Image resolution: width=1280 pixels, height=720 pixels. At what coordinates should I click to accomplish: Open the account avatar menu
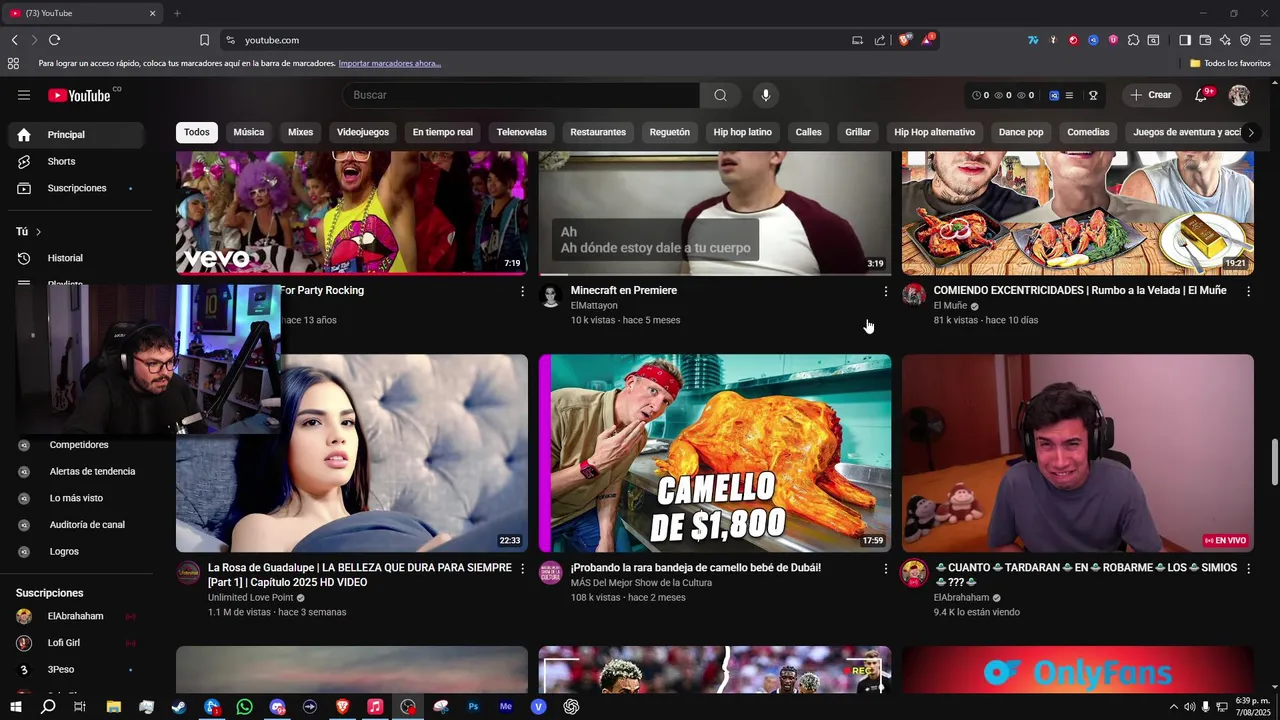pos(1239,95)
